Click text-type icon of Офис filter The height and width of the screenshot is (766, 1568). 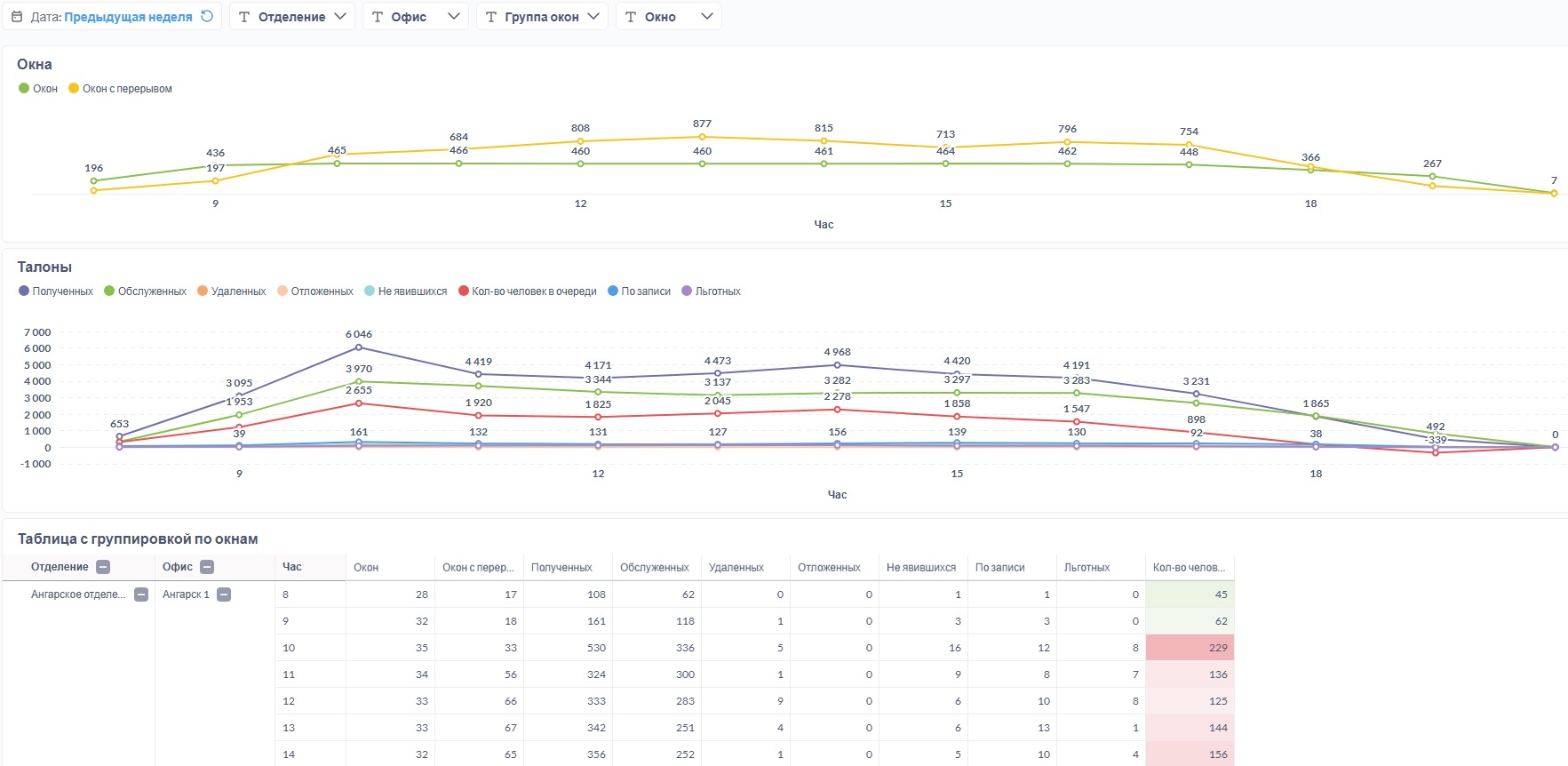[377, 17]
